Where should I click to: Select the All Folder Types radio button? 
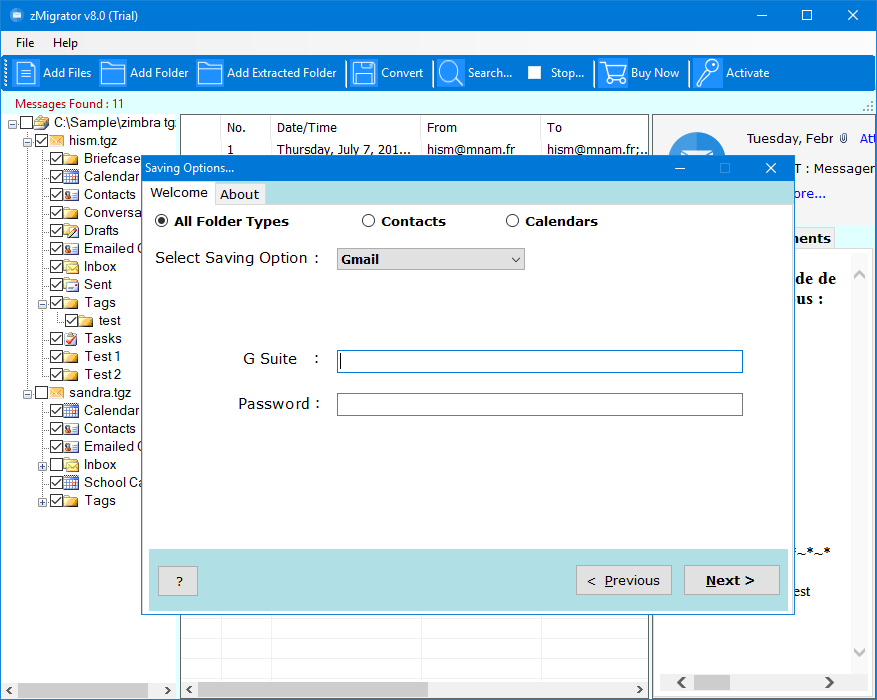point(162,221)
